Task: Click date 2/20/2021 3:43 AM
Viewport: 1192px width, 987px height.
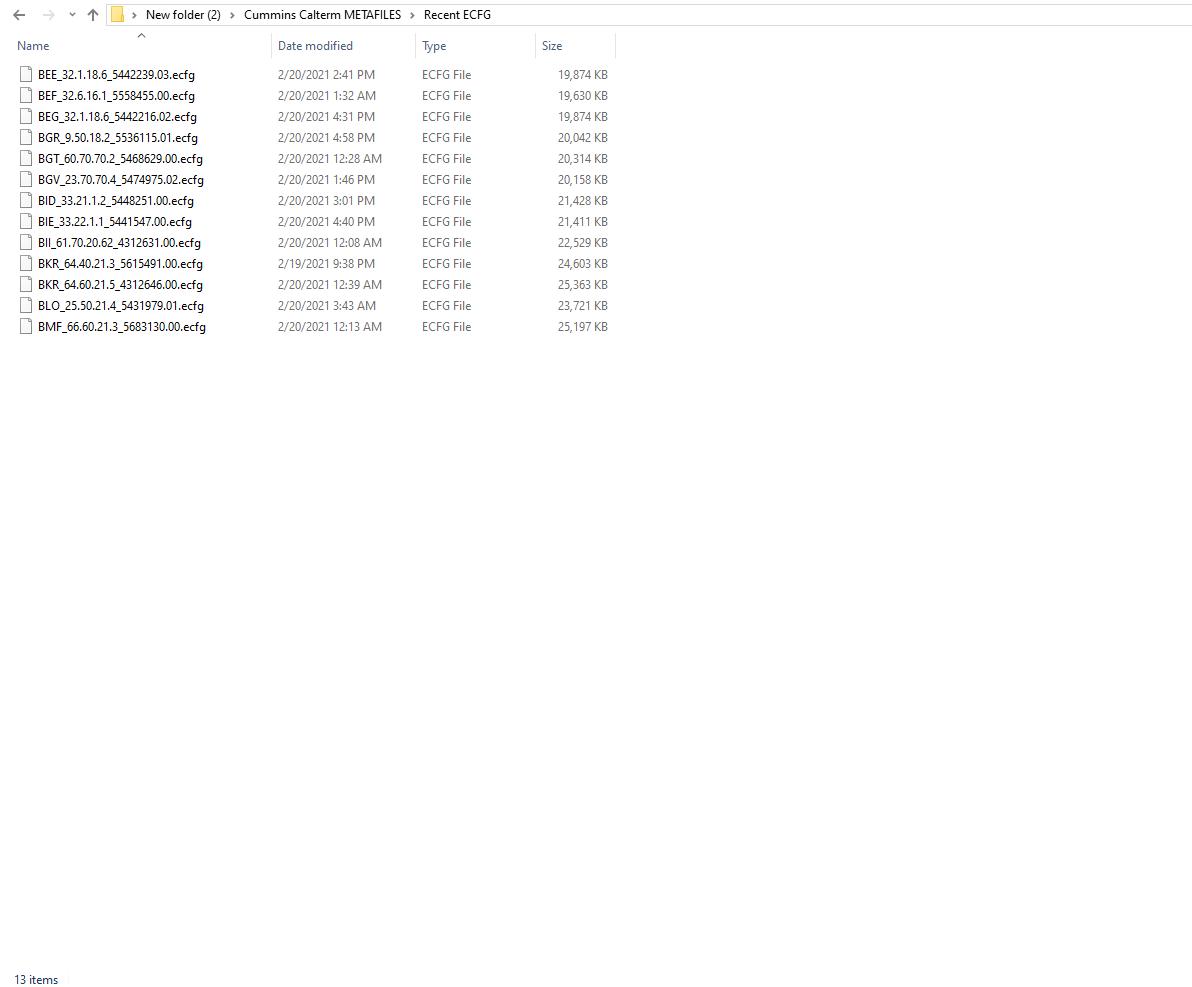Action: tap(327, 306)
